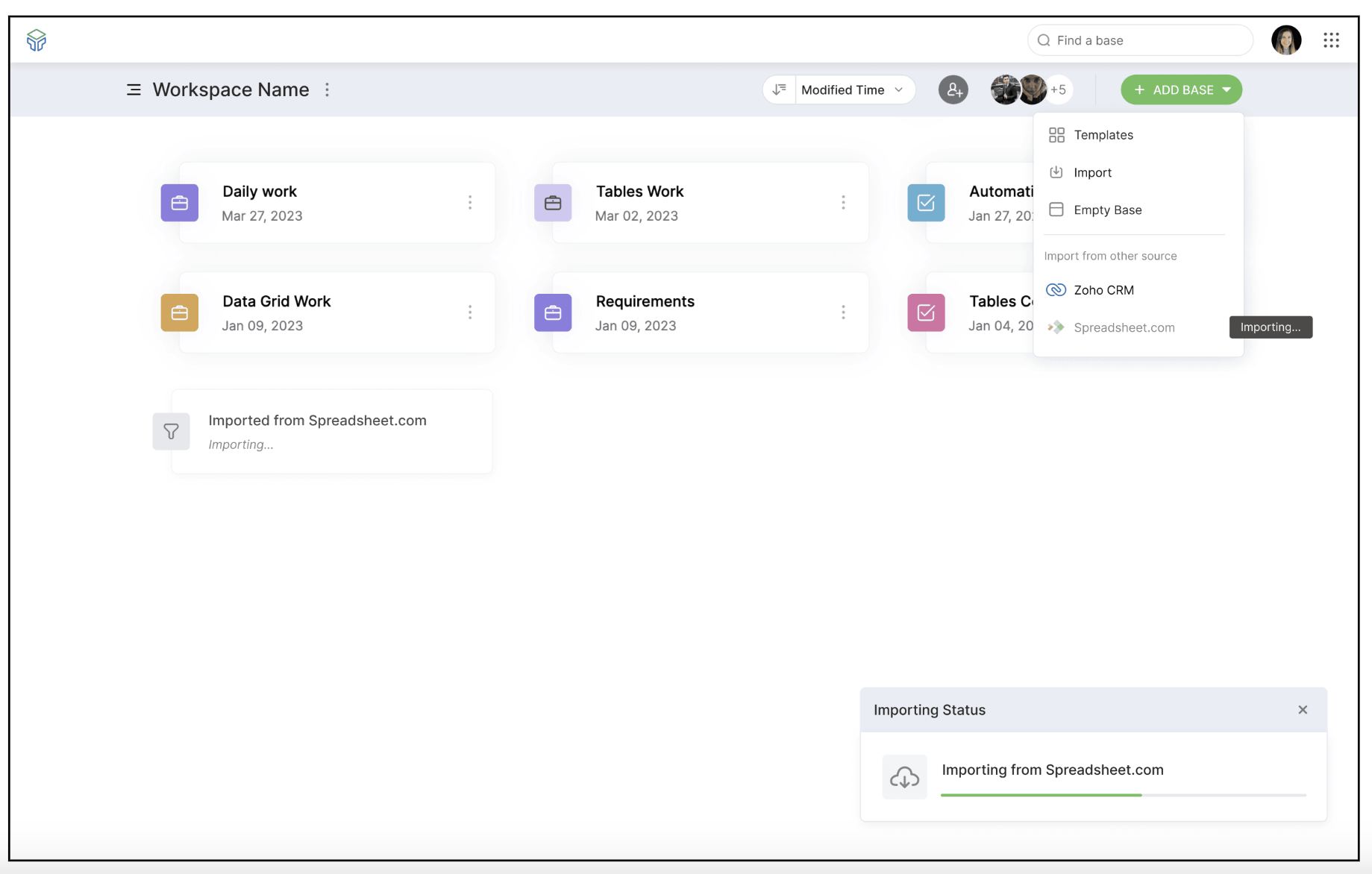Open the Requirements base more options
Viewport: 1372px width, 874px height.
tap(843, 312)
